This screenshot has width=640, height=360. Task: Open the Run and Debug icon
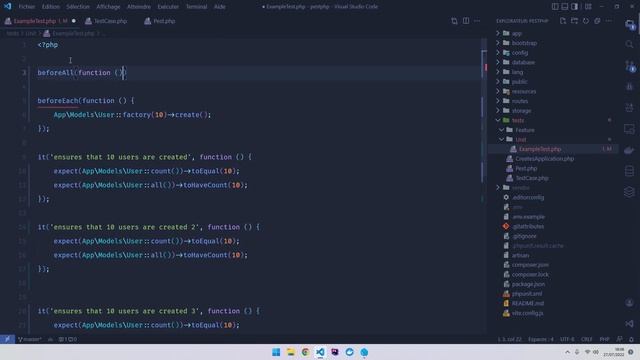[x=629, y=87]
